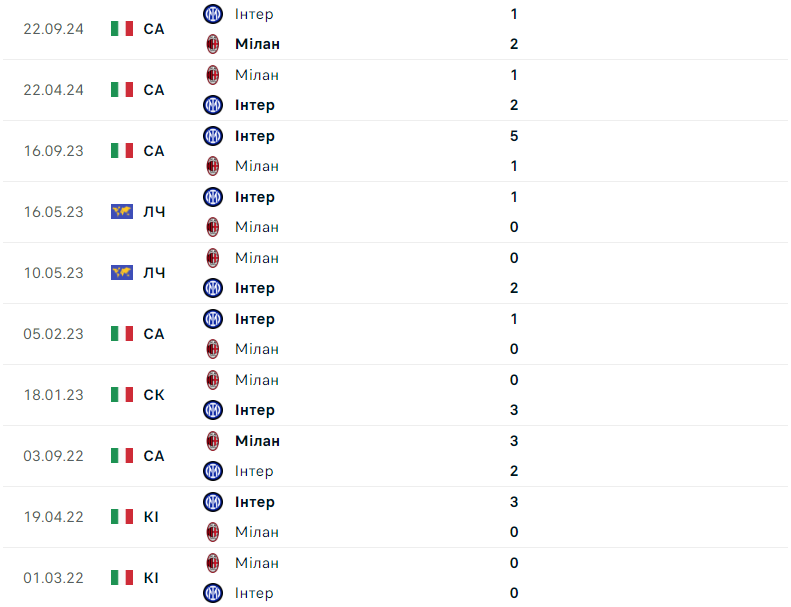Click the Inter logo in the 22.09.24 match
This screenshot has width=791, height=607.
click(212, 14)
